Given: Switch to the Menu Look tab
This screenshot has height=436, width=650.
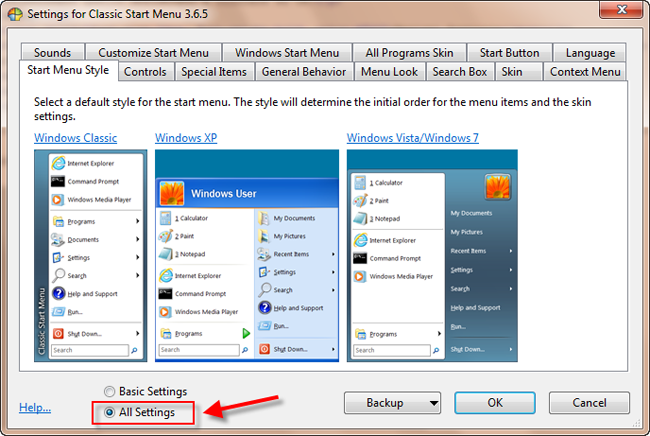Looking at the screenshot, I should point(389,72).
